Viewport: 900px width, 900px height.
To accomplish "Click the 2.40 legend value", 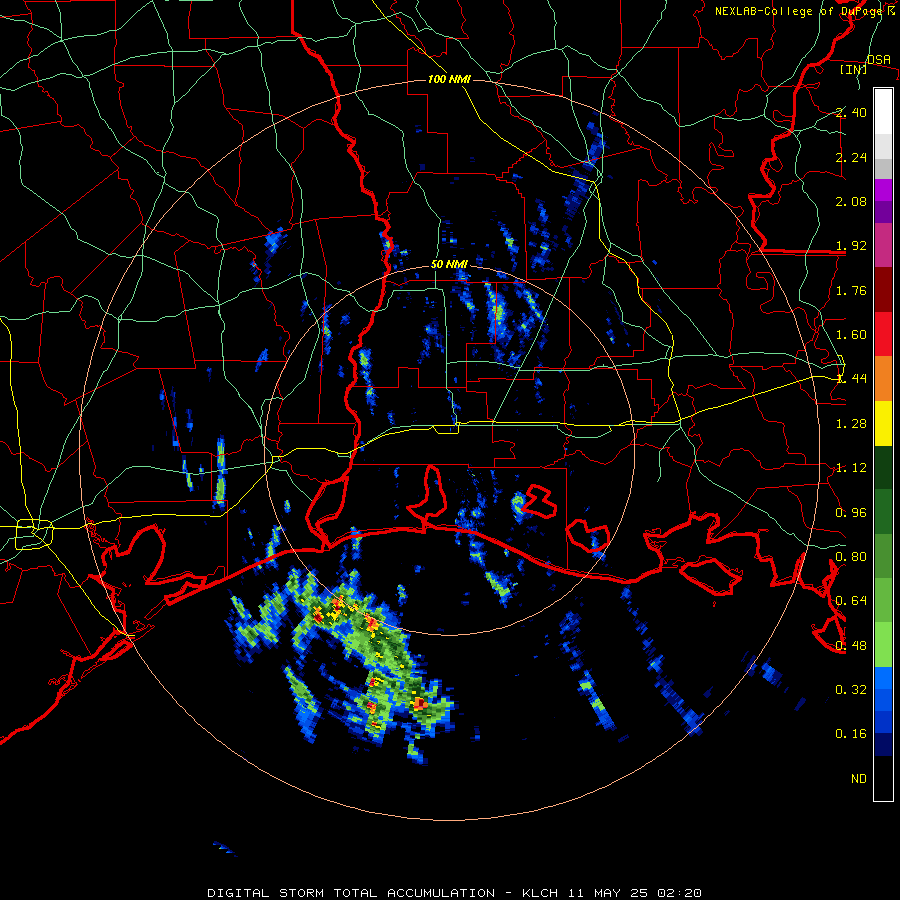I will click(x=851, y=112).
